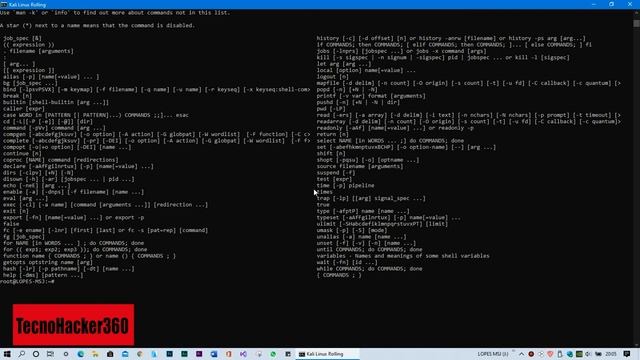The width and height of the screenshot is (640, 360).
Task: Click the 'continue [n]' line
Action: point(22,153)
